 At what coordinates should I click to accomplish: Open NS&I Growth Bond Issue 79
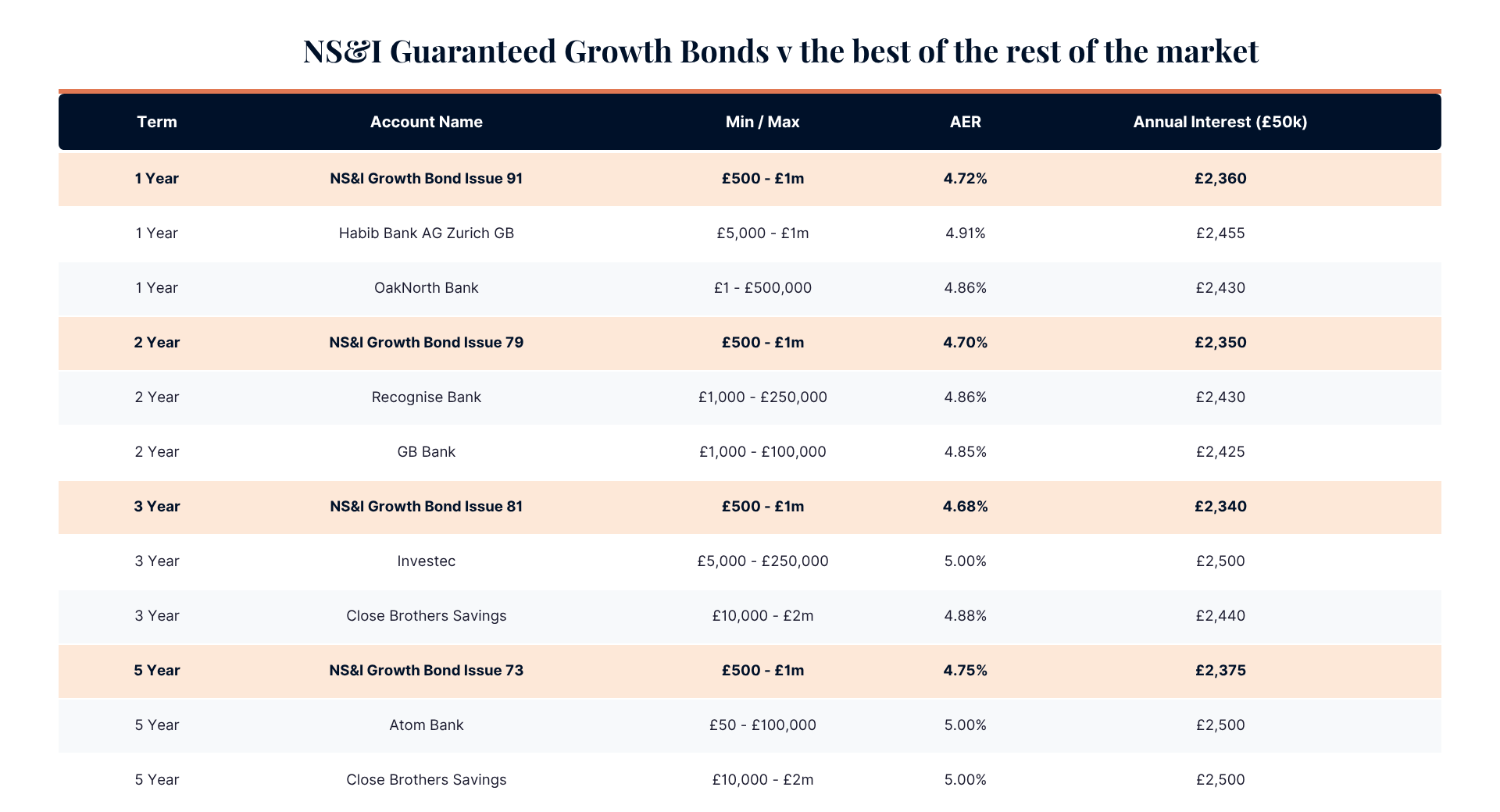(x=427, y=342)
